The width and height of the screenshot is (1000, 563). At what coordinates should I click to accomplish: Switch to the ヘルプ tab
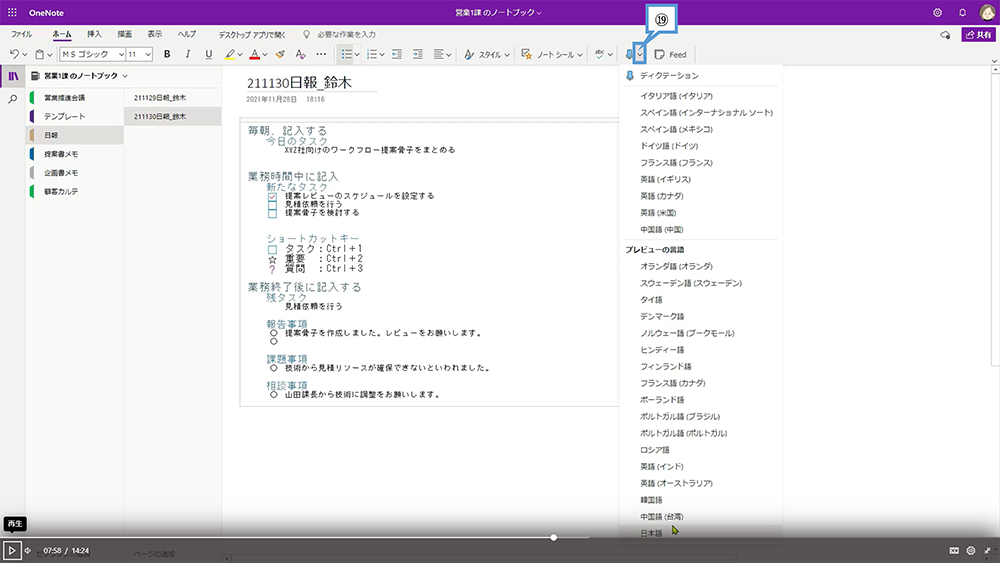[x=187, y=34]
